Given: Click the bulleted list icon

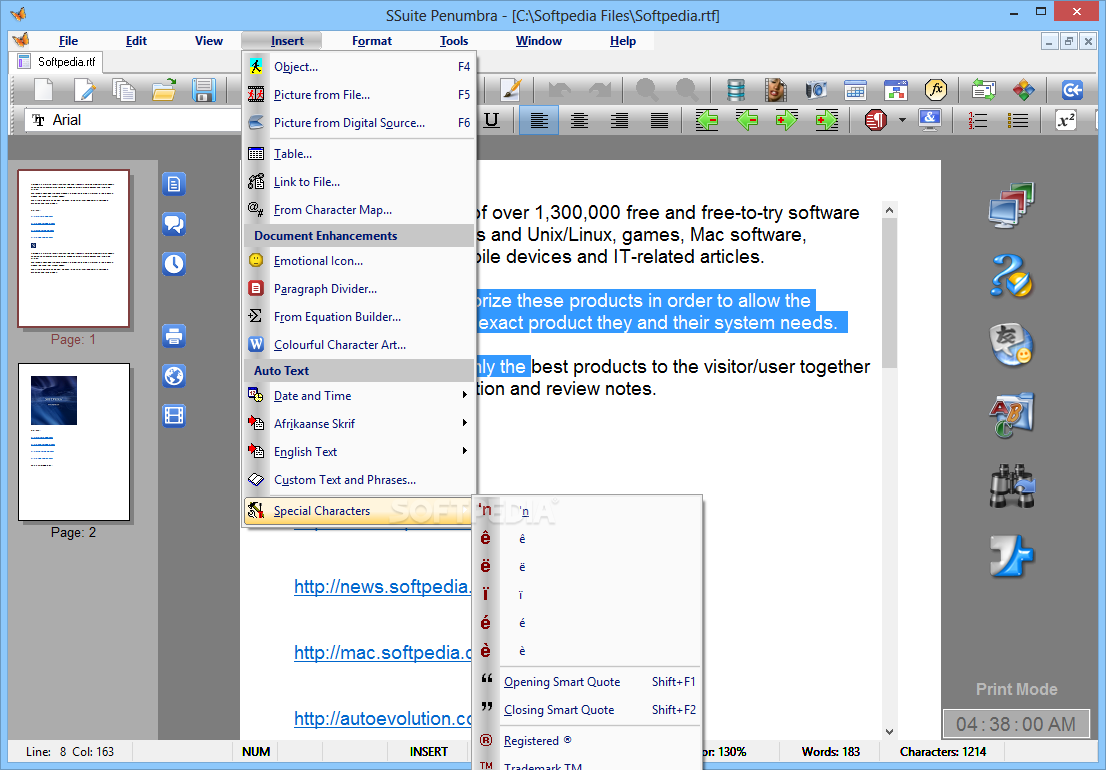Looking at the screenshot, I should 1018,121.
